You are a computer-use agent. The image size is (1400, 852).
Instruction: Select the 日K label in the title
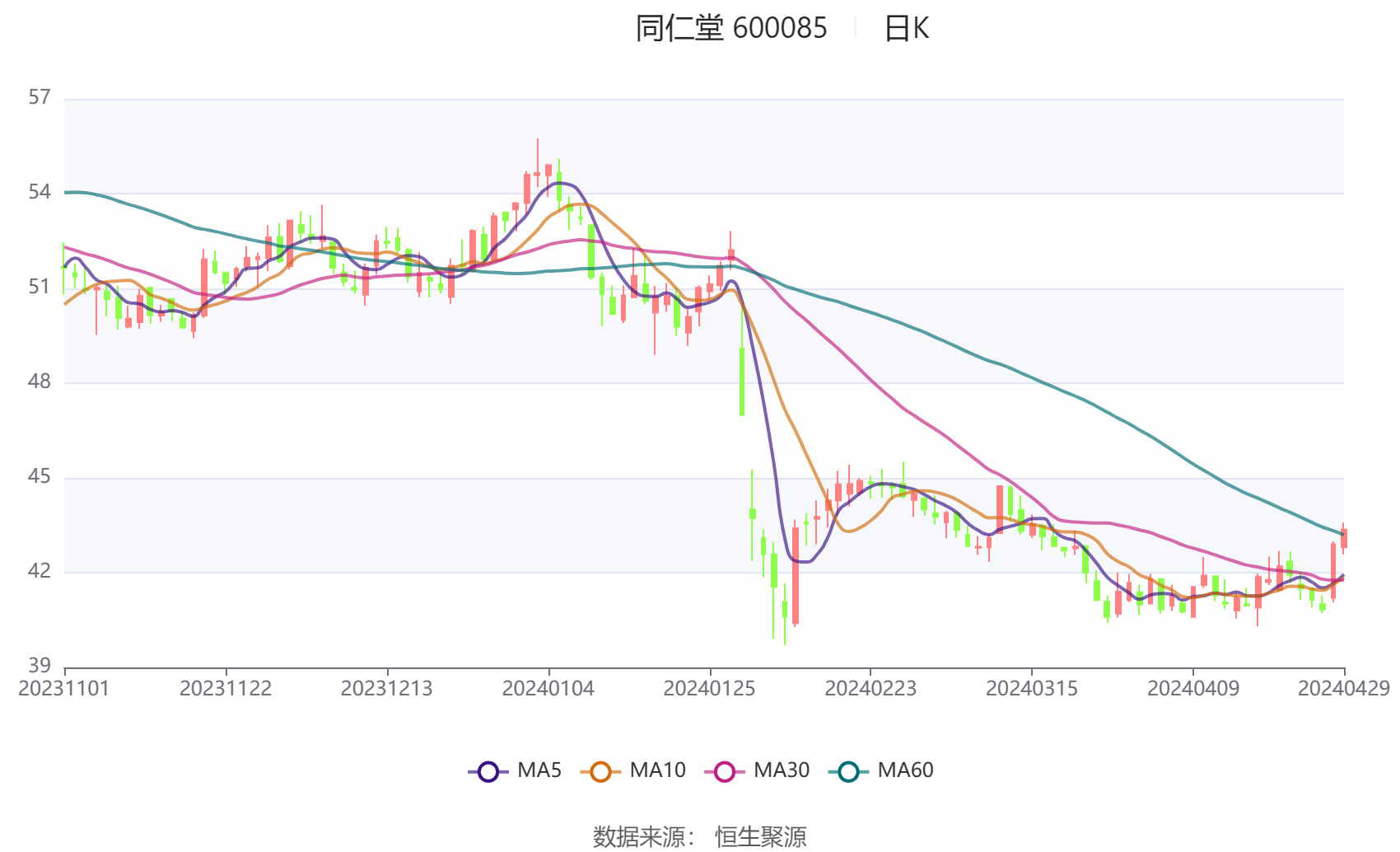[x=906, y=28]
